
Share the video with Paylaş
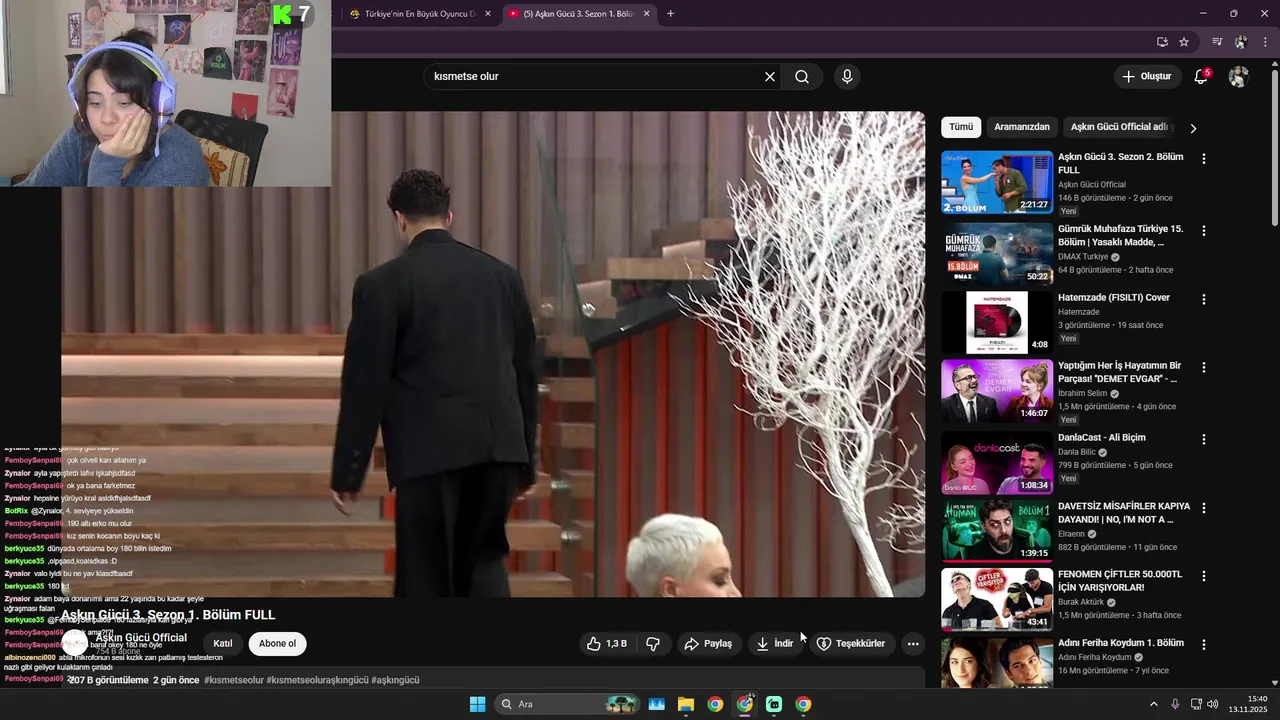tap(708, 644)
